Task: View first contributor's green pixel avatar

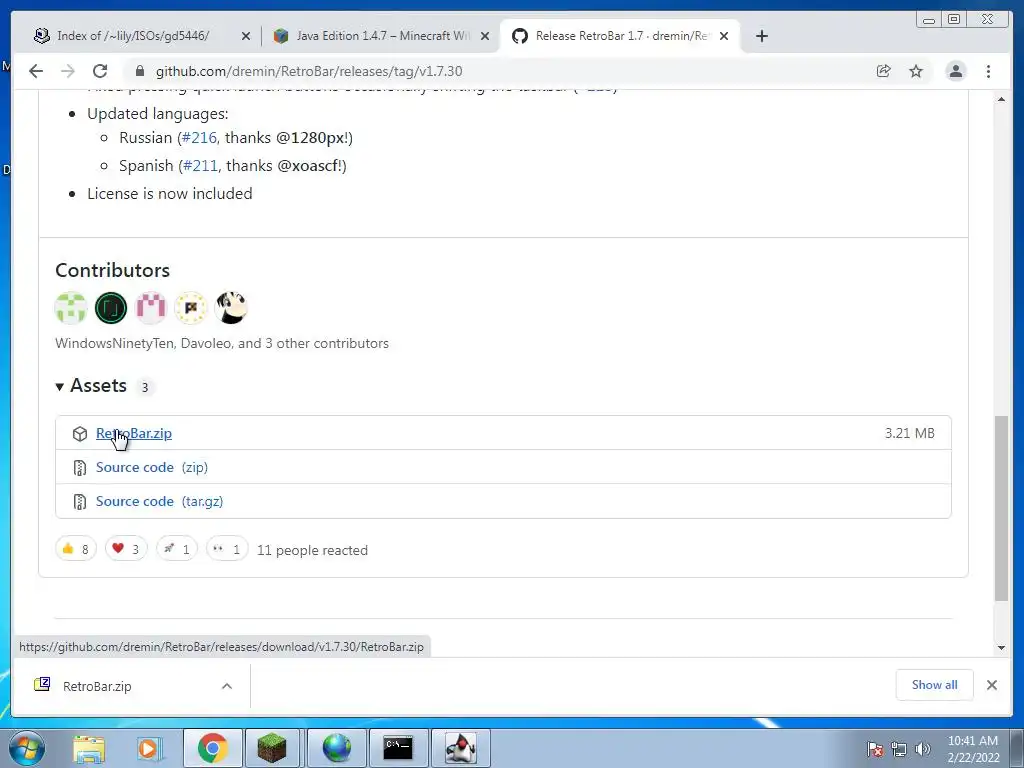Action: tap(71, 308)
